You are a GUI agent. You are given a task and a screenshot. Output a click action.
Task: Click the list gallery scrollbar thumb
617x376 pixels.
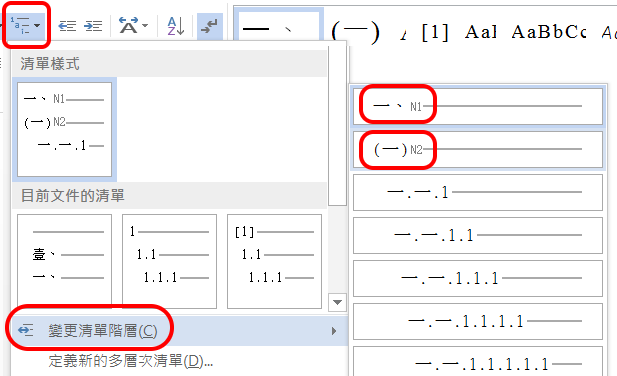pos(337,126)
